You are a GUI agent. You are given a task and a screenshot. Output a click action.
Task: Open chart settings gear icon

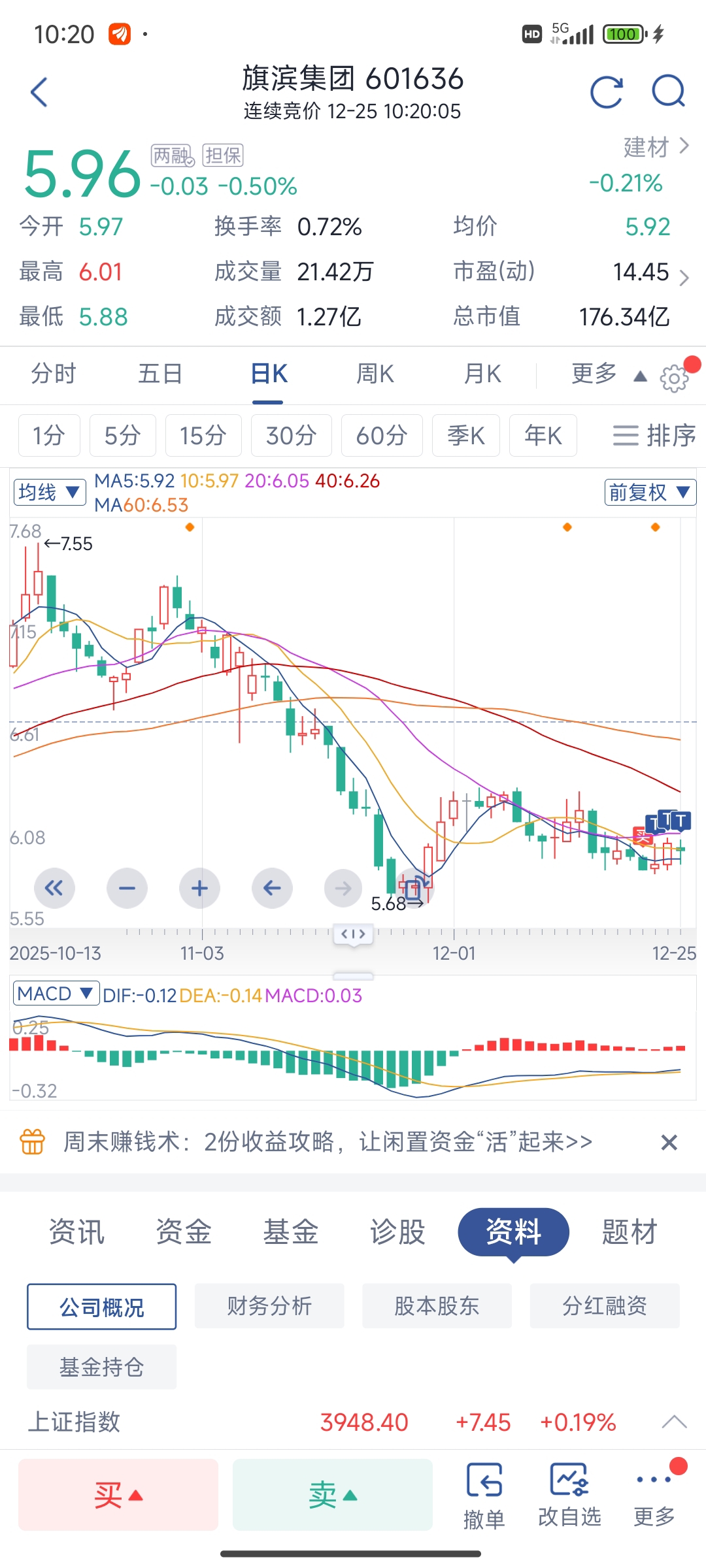click(674, 378)
